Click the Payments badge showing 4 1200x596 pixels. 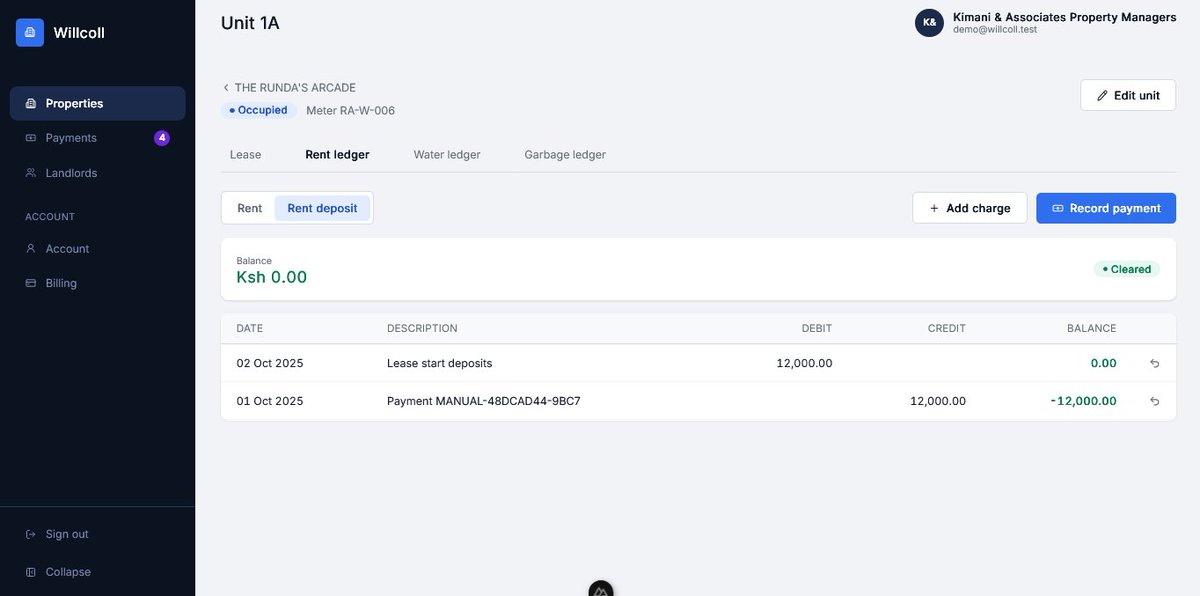162,138
